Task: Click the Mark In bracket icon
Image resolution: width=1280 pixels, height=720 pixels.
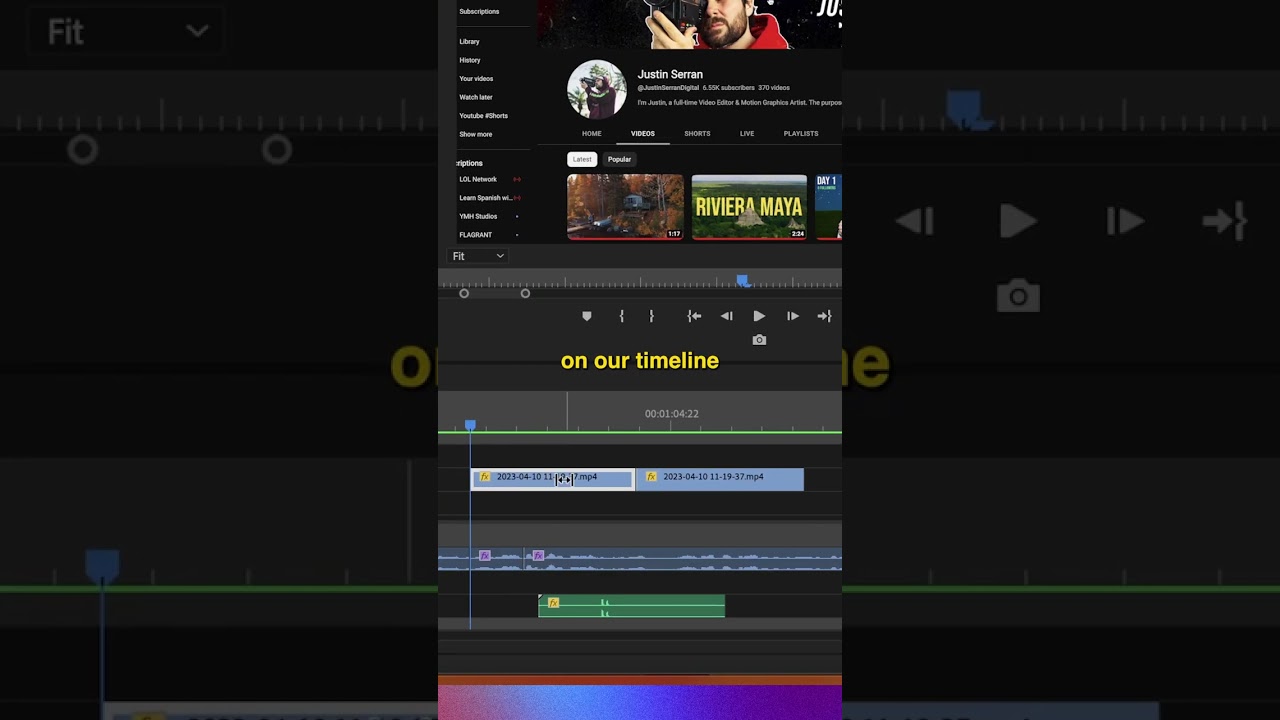Action: [x=622, y=316]
